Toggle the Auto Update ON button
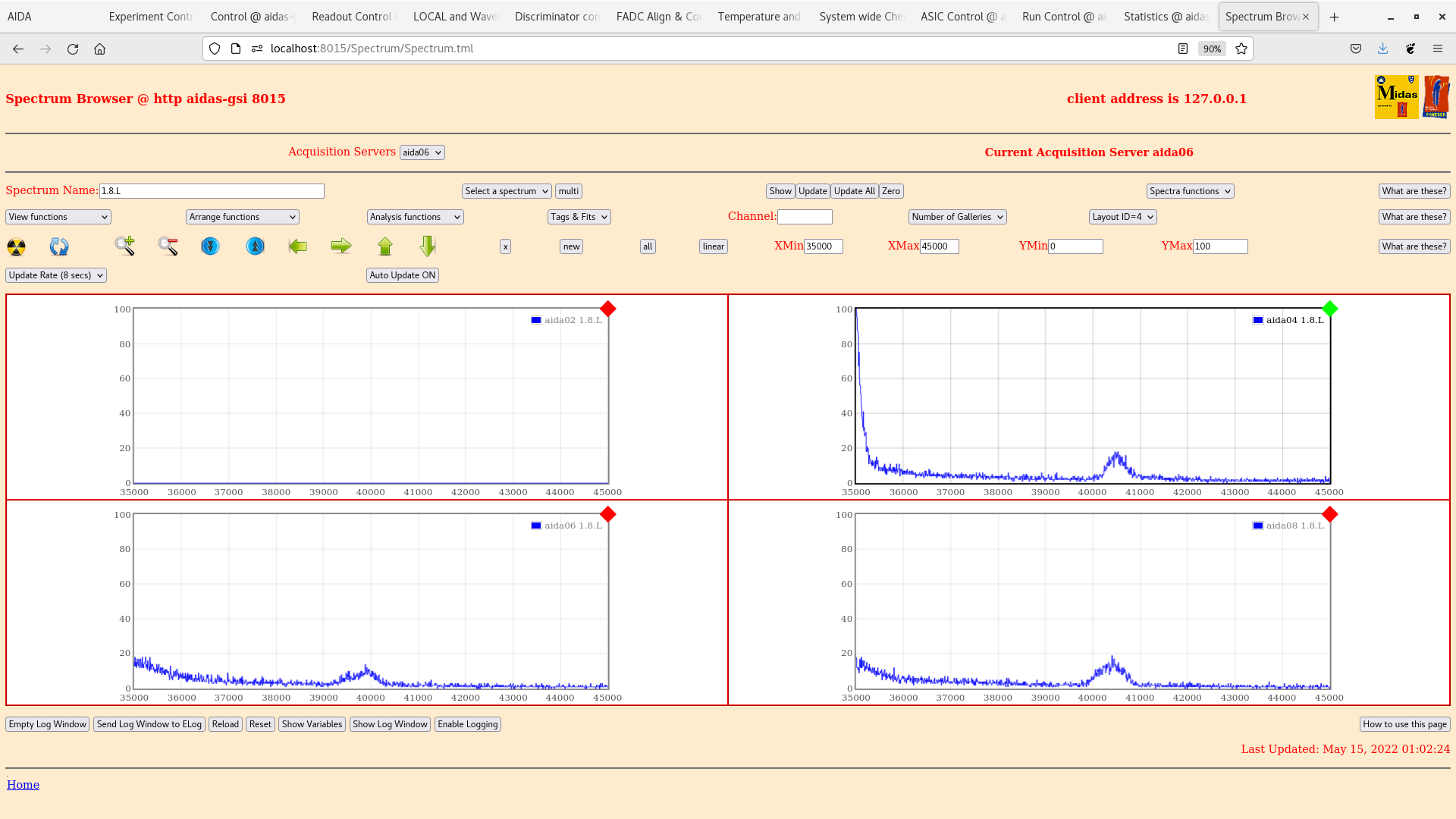Screen dimensions: 1456x819 point(402,275)
